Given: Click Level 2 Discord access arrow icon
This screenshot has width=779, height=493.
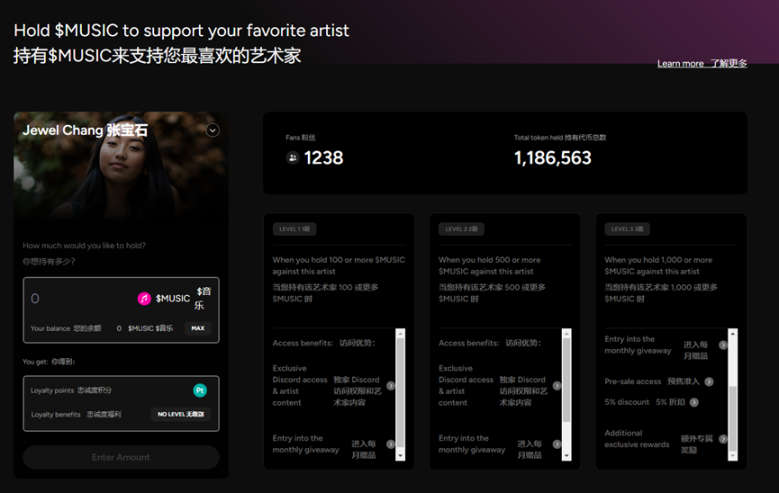Looking at the screenshot, I should point(556,385).
